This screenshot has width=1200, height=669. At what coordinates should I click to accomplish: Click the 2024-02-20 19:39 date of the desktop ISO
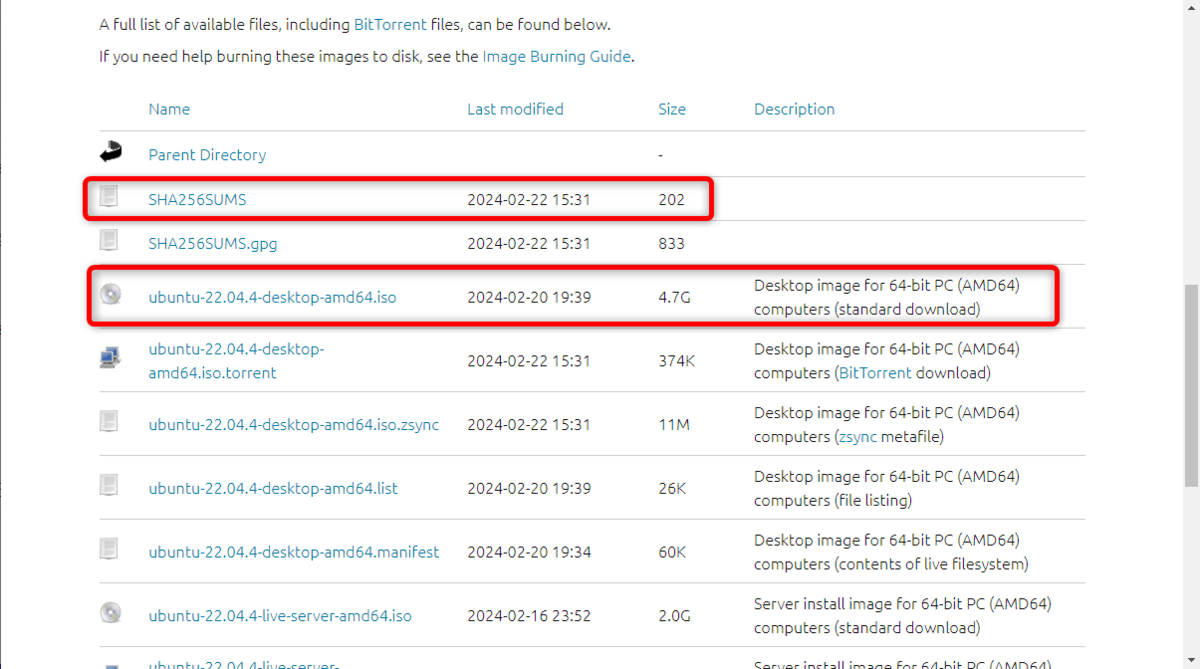pyautogui.click(x=529, y=297)
